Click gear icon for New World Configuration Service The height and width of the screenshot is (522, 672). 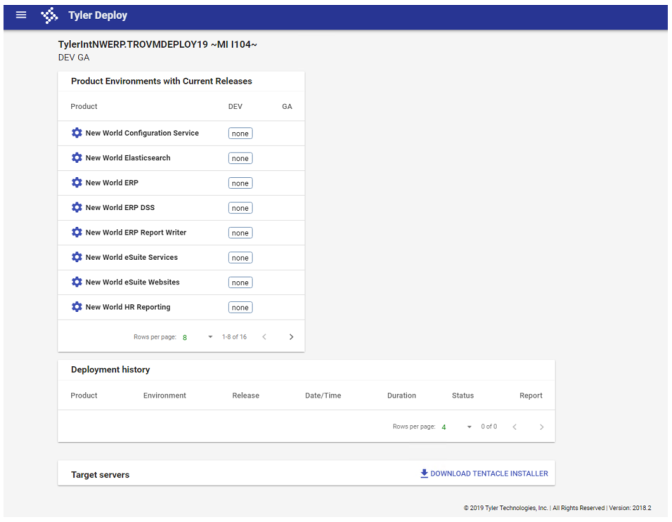click(x=77, y=133)
